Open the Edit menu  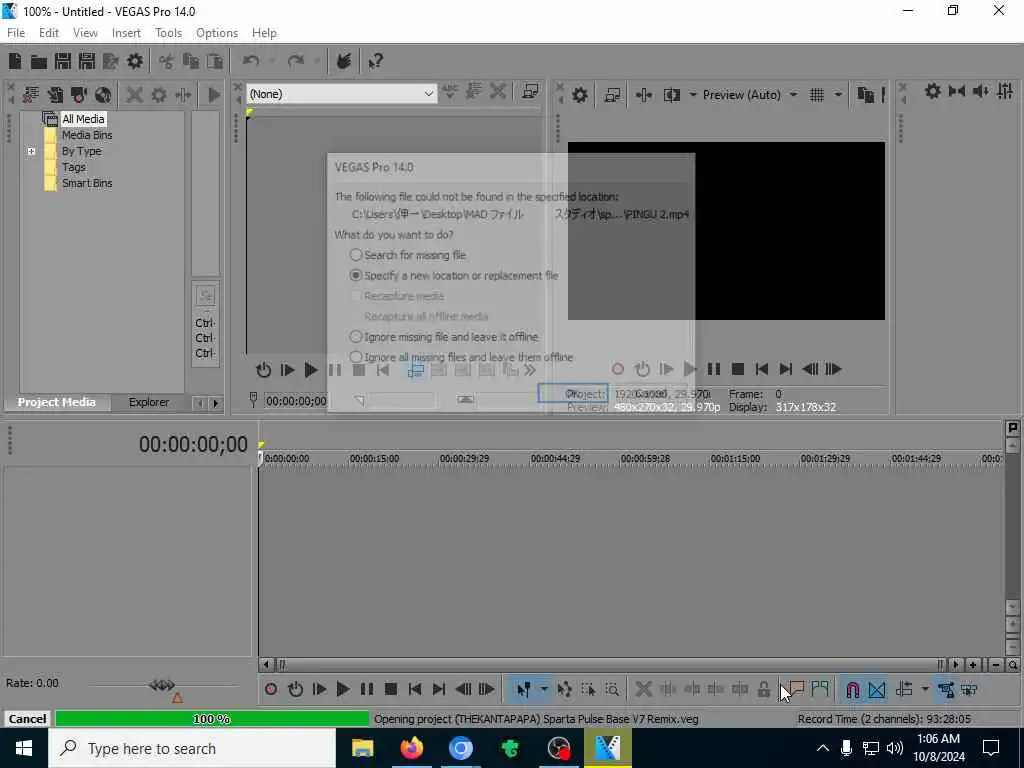click(49, 33)
